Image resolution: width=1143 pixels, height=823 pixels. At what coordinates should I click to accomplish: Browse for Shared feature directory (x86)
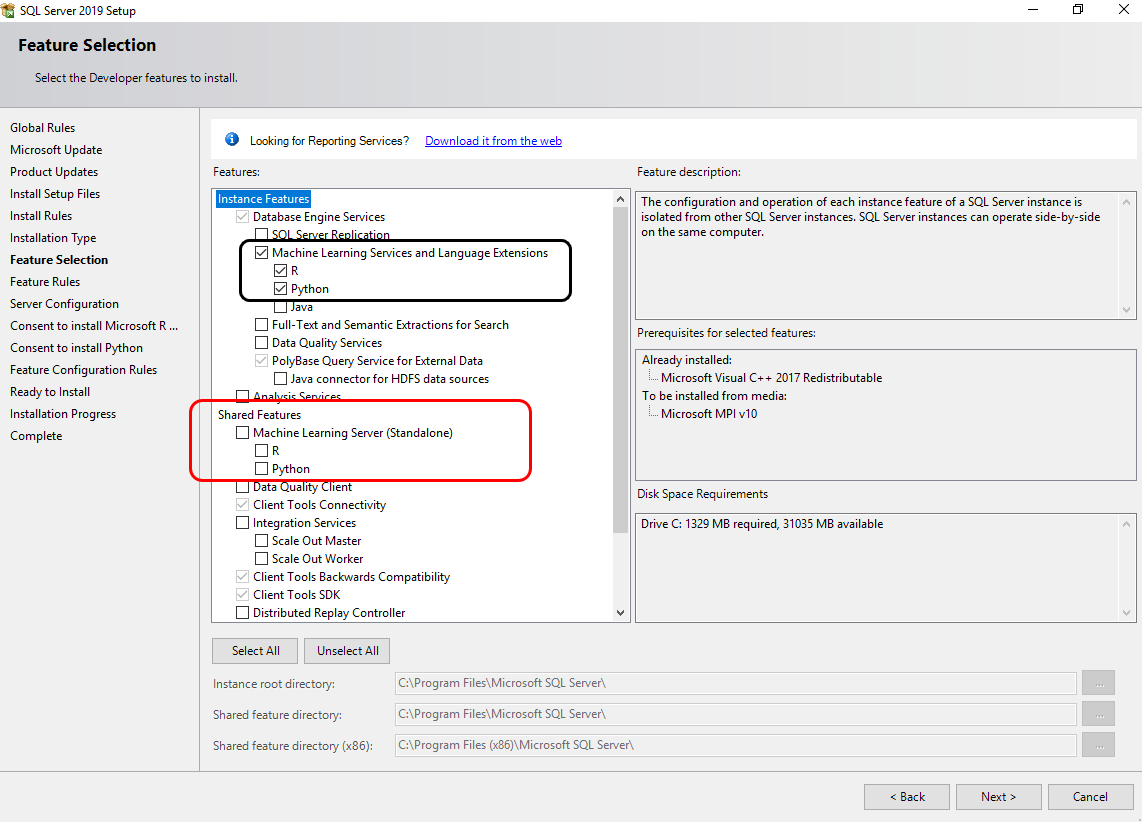1099,745
